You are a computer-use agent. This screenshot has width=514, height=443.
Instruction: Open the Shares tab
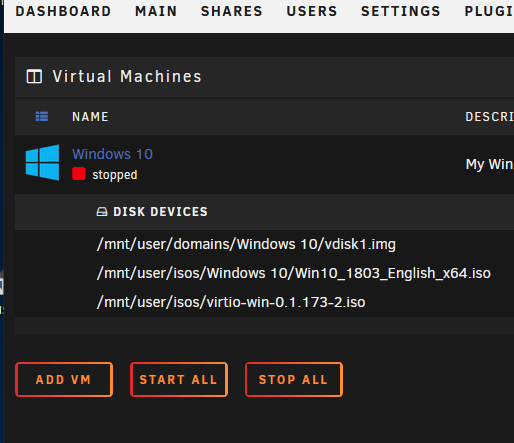pos(232,11)
